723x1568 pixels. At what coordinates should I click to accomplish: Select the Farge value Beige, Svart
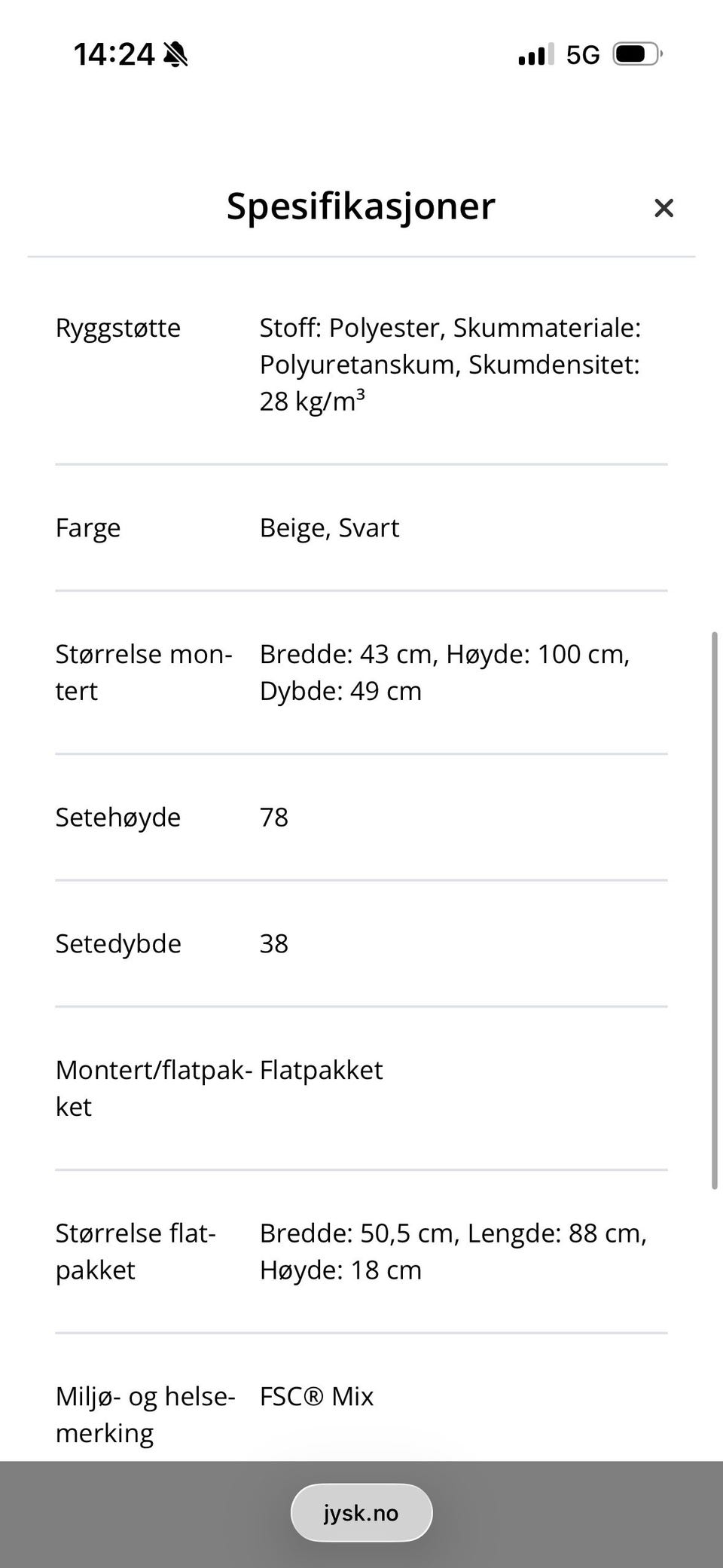coord(329,527)
